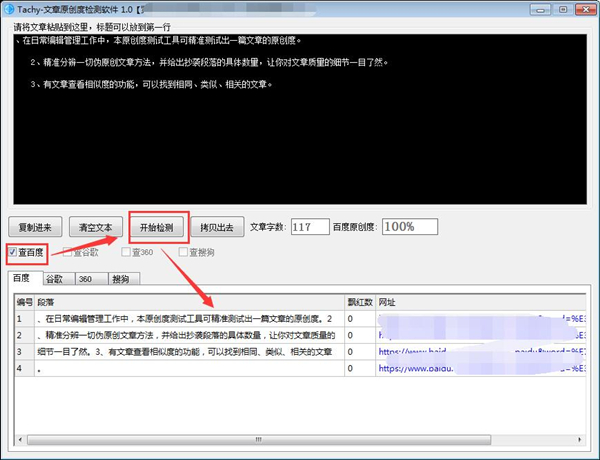Click the 飘红数 column header
This screenshot has height=460, width=600.
point(359,300)
